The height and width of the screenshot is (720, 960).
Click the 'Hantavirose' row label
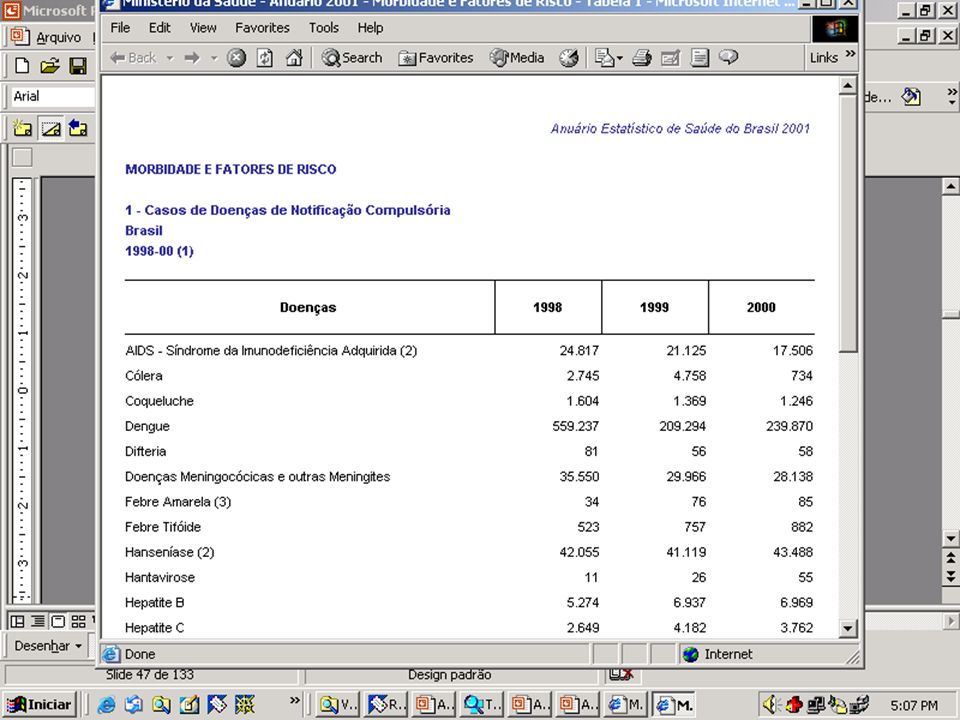pyautogui.click(x=160, y=577)
